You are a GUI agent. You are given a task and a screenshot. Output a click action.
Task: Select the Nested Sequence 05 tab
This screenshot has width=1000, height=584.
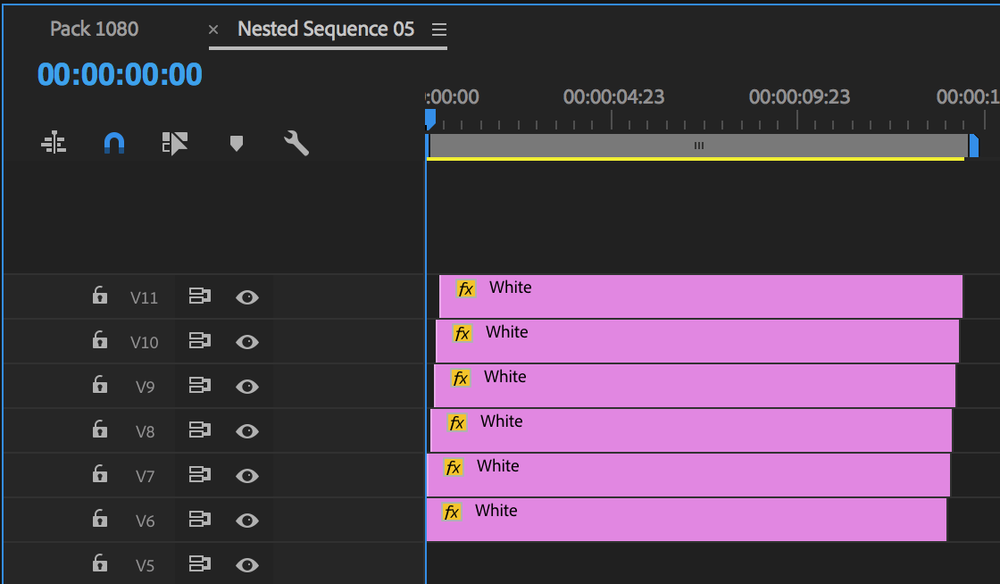pos(324,29)
